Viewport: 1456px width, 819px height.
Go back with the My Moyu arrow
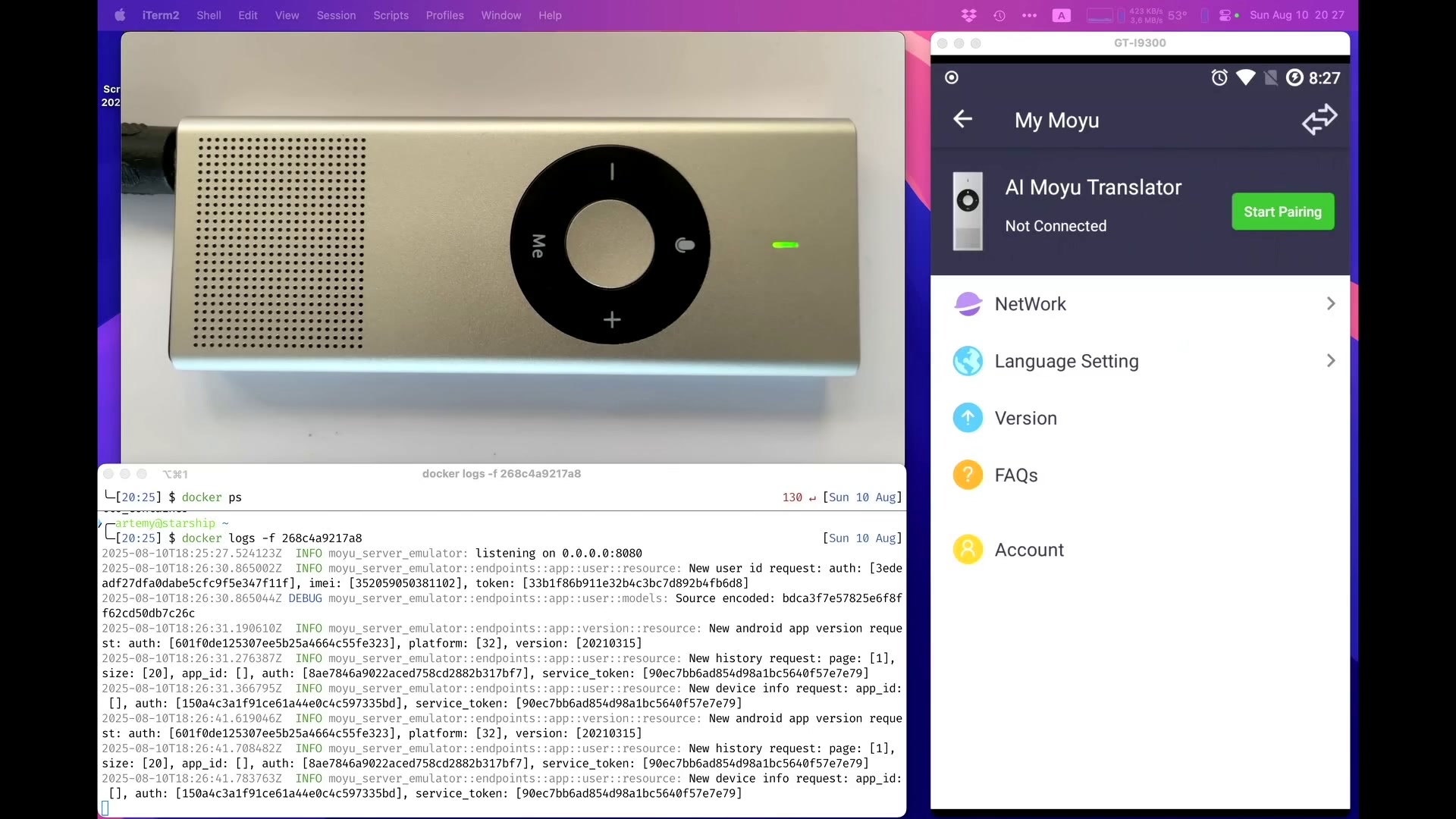(962, 119)
